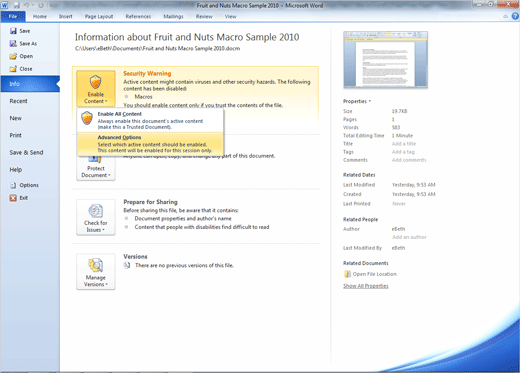The width and height of the screenshot is (520, 373).
Task: Click the Close document icon
Action: (13, 69)
